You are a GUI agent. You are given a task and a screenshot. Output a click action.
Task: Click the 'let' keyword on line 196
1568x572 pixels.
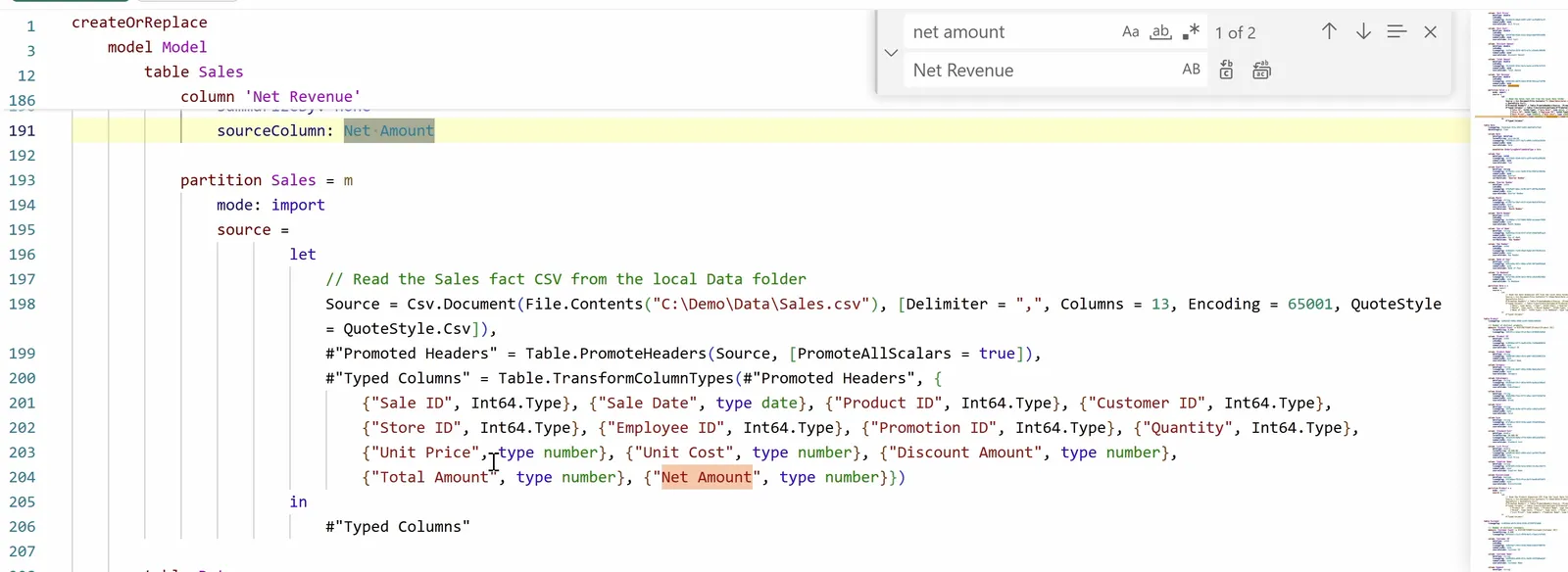(x=303, y=254)
